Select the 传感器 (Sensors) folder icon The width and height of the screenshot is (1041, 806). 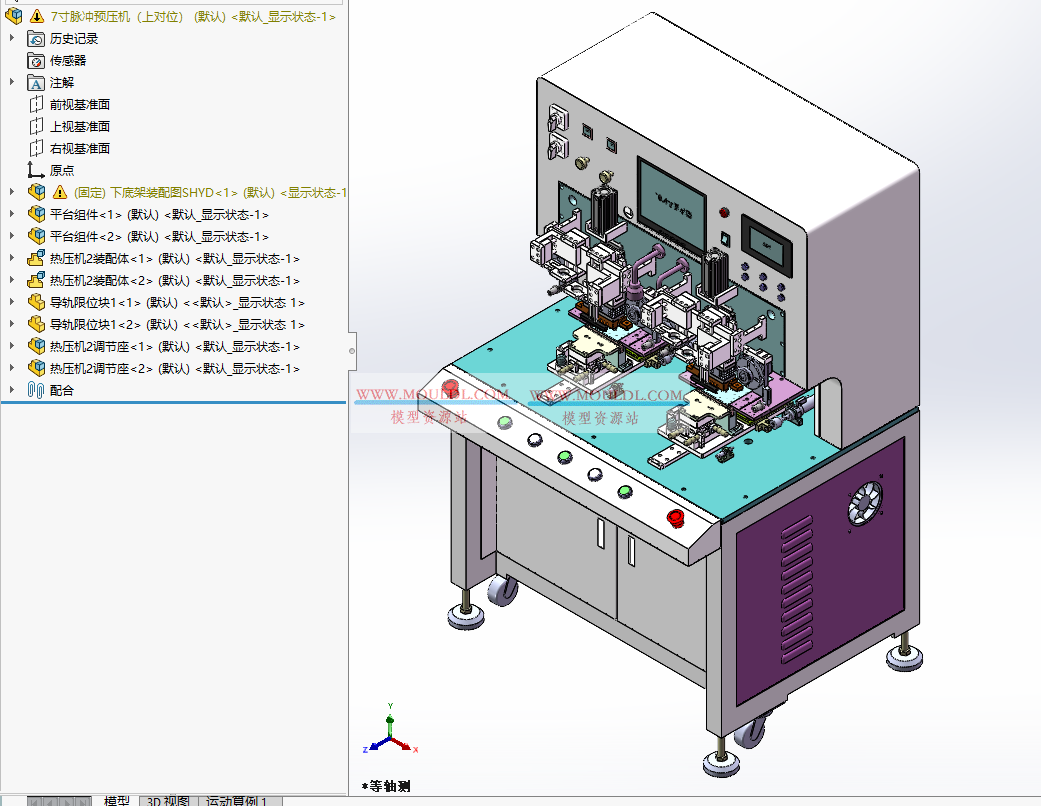[x=36, y=61]
